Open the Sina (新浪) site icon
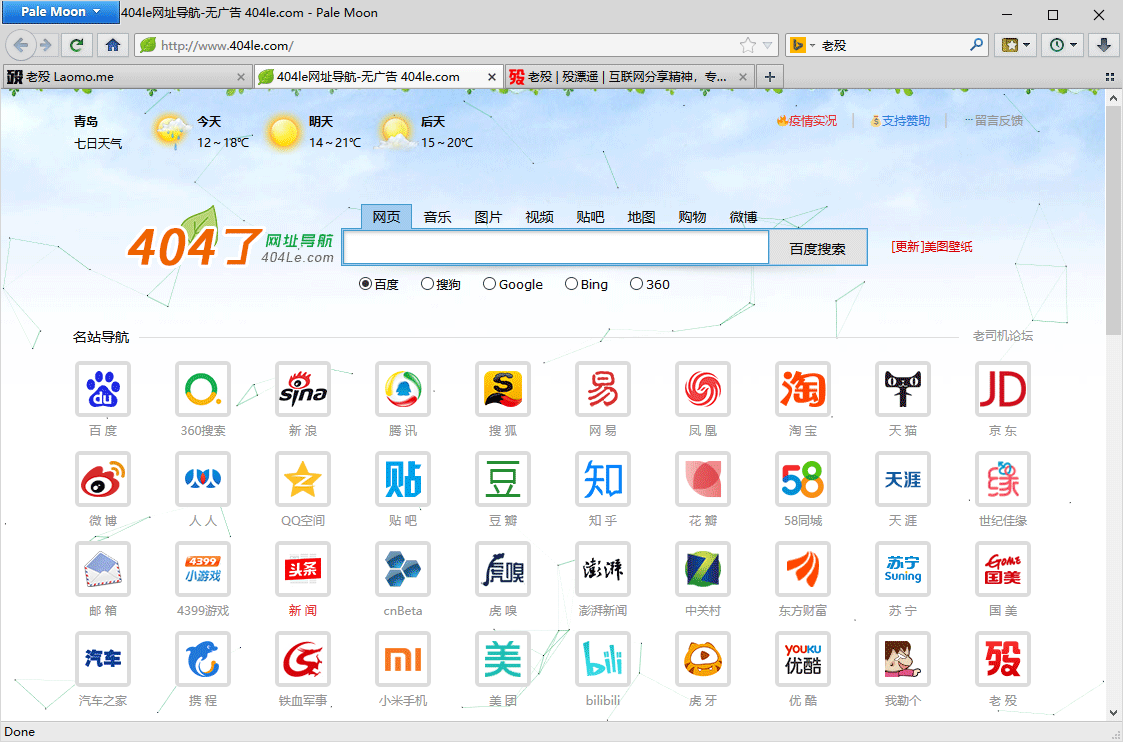 [x=303, y=389]
